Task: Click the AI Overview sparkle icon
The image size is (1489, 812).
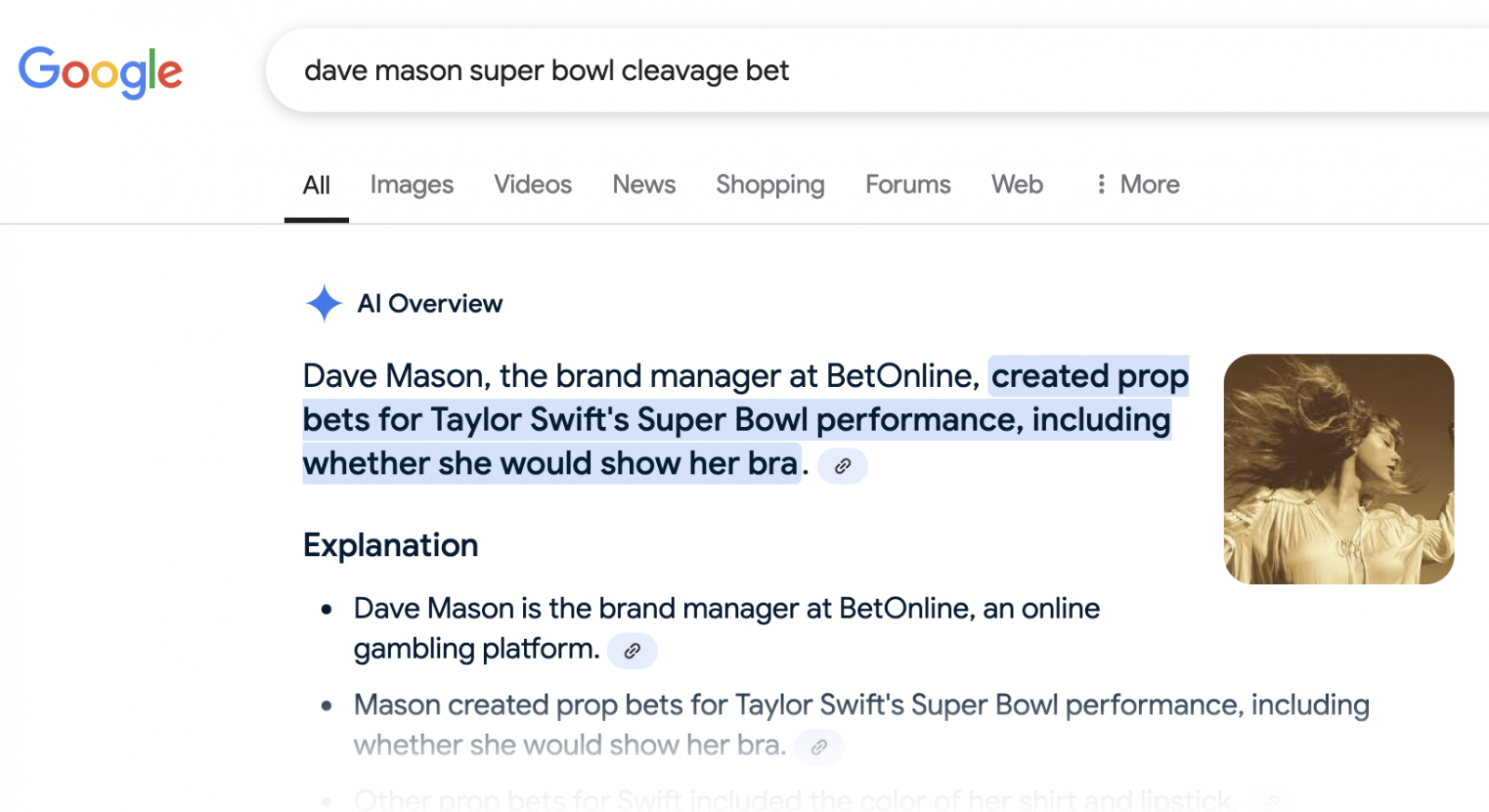Action: coord(324,303)
